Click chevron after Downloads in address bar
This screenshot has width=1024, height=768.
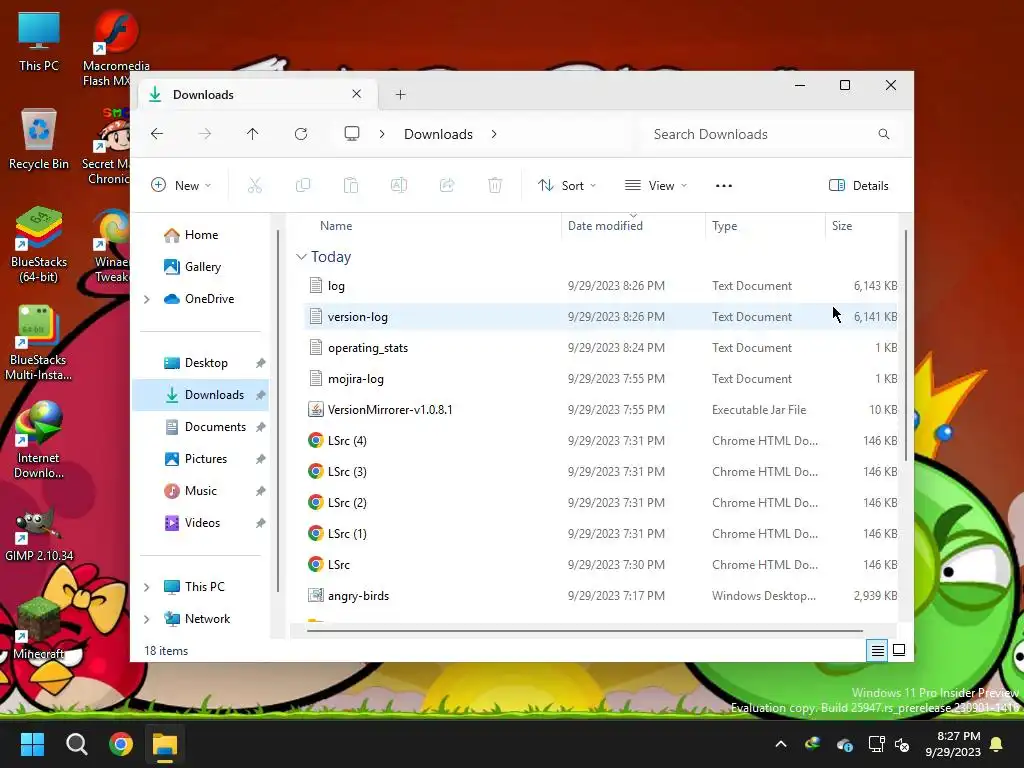tap(494, 134)
